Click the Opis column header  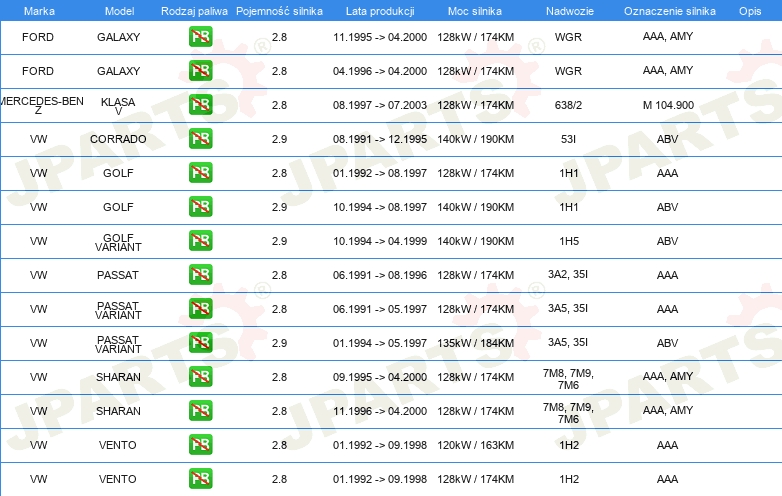750,11
